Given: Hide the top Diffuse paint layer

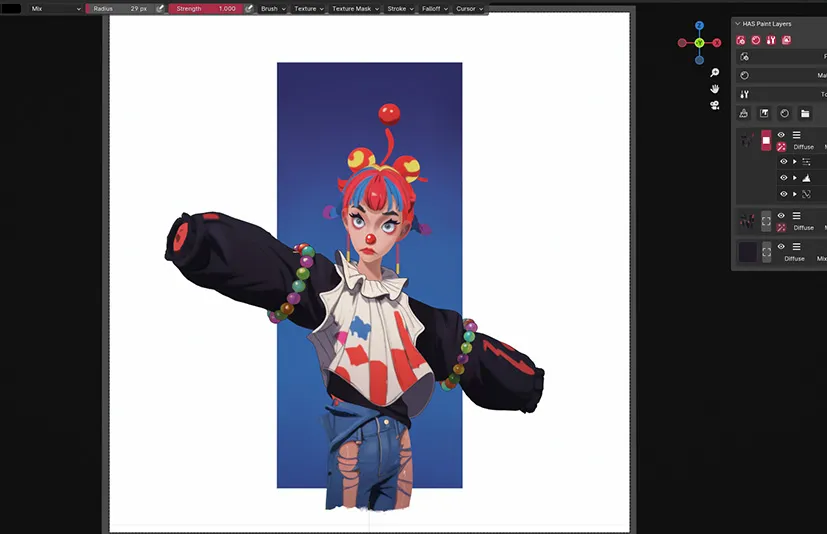Looking at the screenshot, I should click(782, 135).
